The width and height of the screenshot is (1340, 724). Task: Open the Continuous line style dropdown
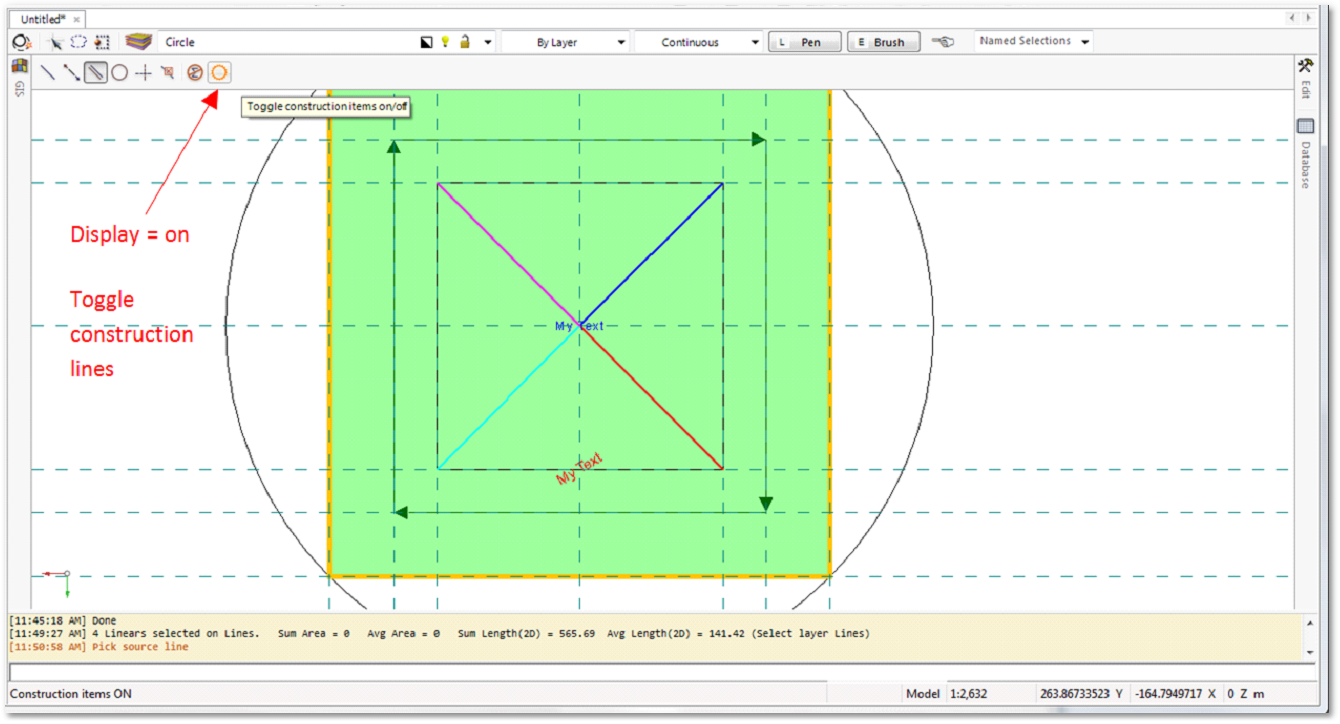click(699, 43)
